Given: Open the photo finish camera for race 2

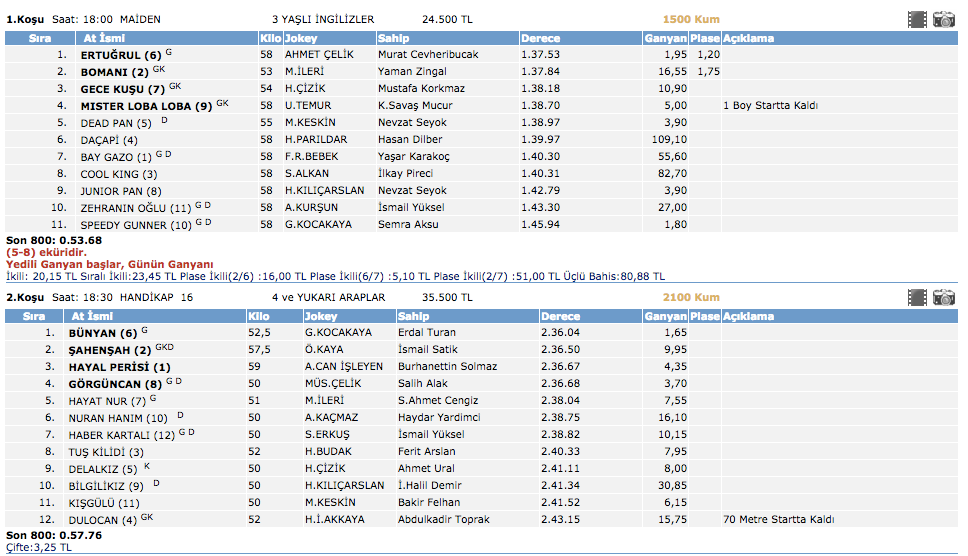Looking at the screenshot, I should (x=943, y=297).
